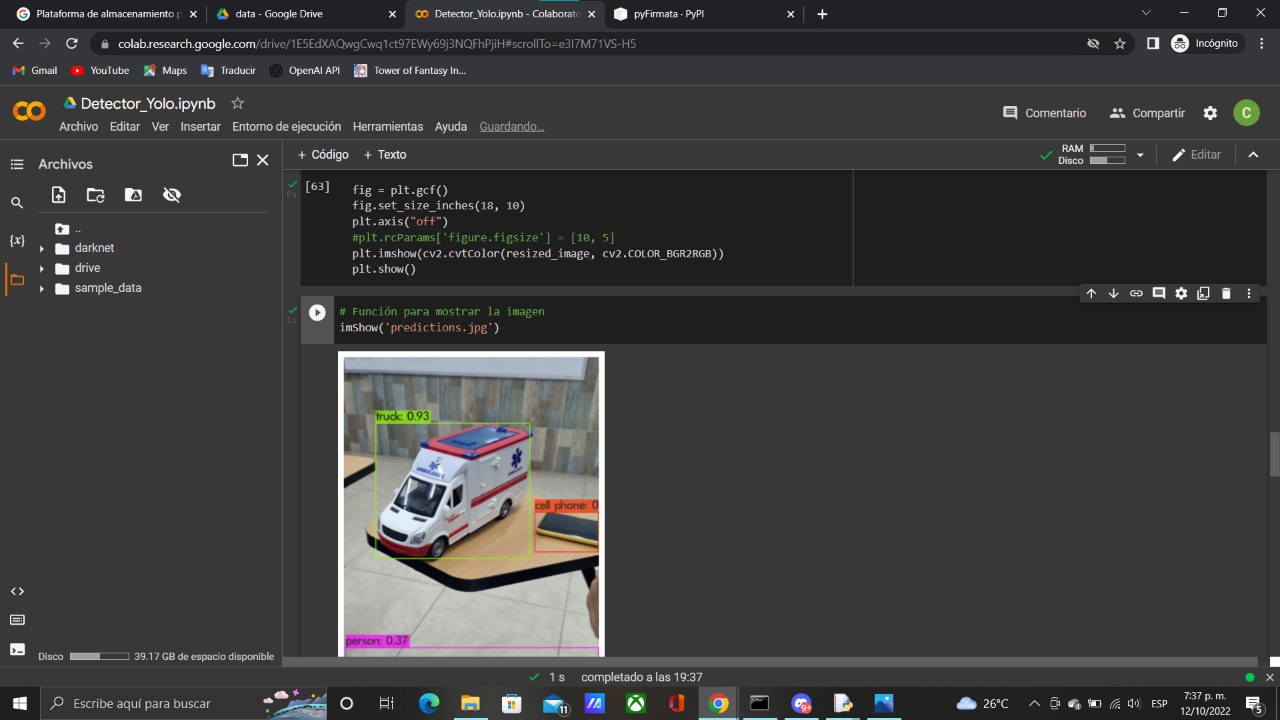Refresh the file browser folder list
This screenshot has width=1280, height=720.
pos(95,195)
